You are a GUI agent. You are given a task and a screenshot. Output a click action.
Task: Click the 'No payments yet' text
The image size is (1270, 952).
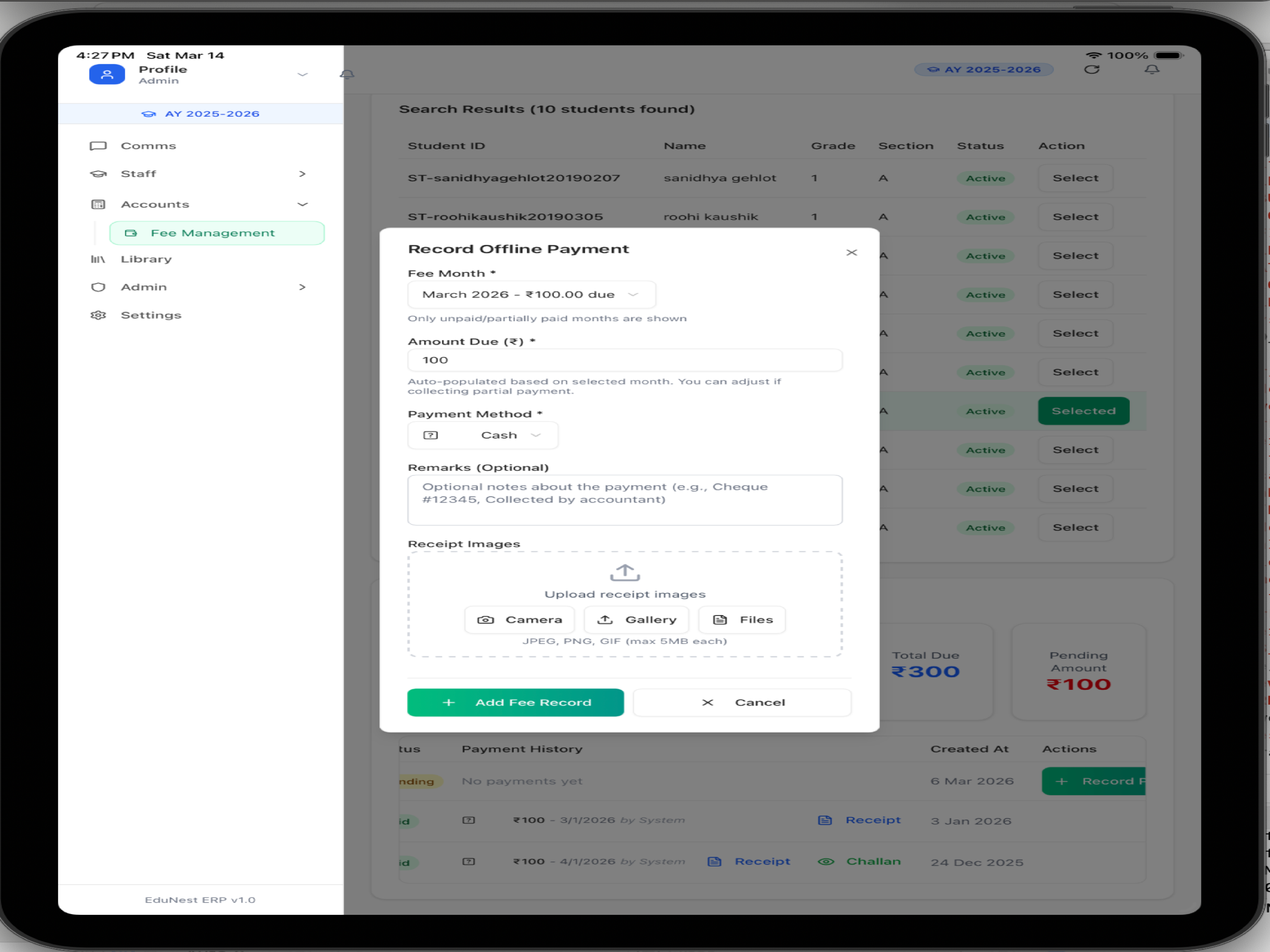[x=522, y=781]
